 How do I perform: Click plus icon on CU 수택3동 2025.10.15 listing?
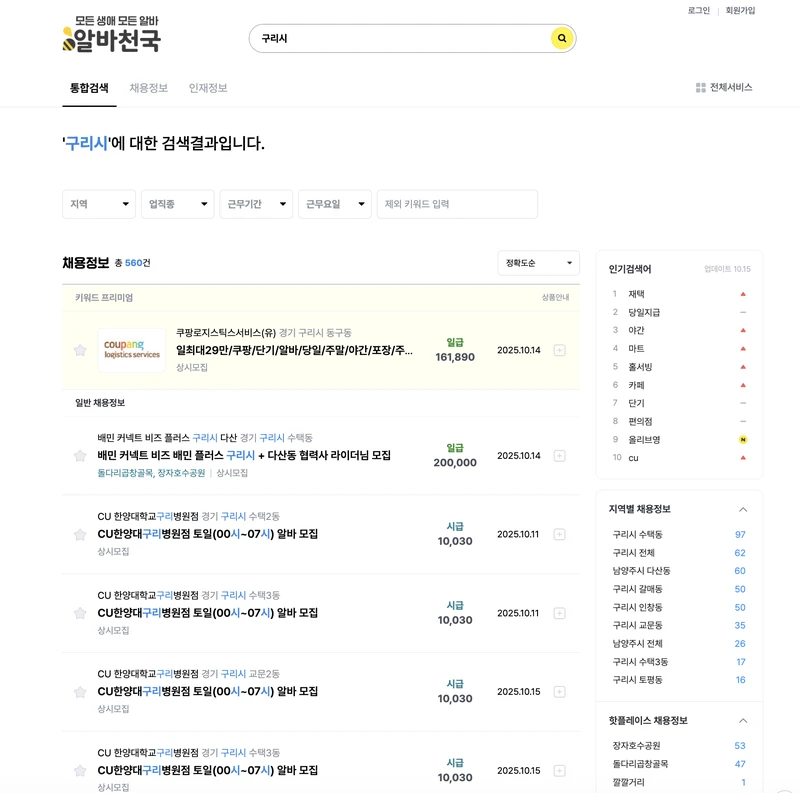click(560, 771)
